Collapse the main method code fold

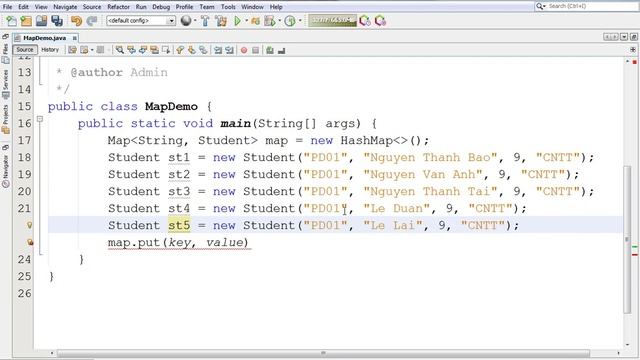[40, 119]
